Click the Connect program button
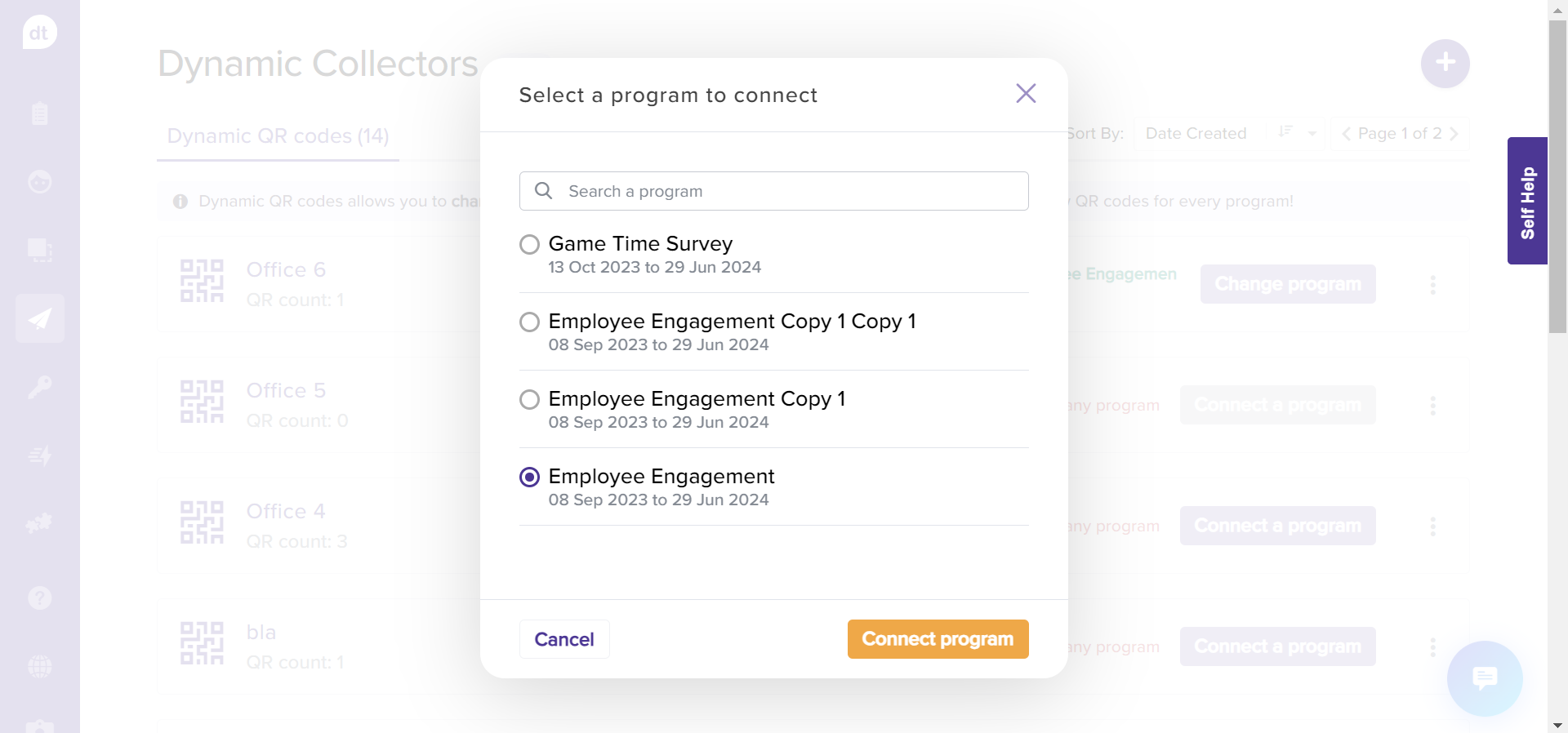 pos(938,639)
